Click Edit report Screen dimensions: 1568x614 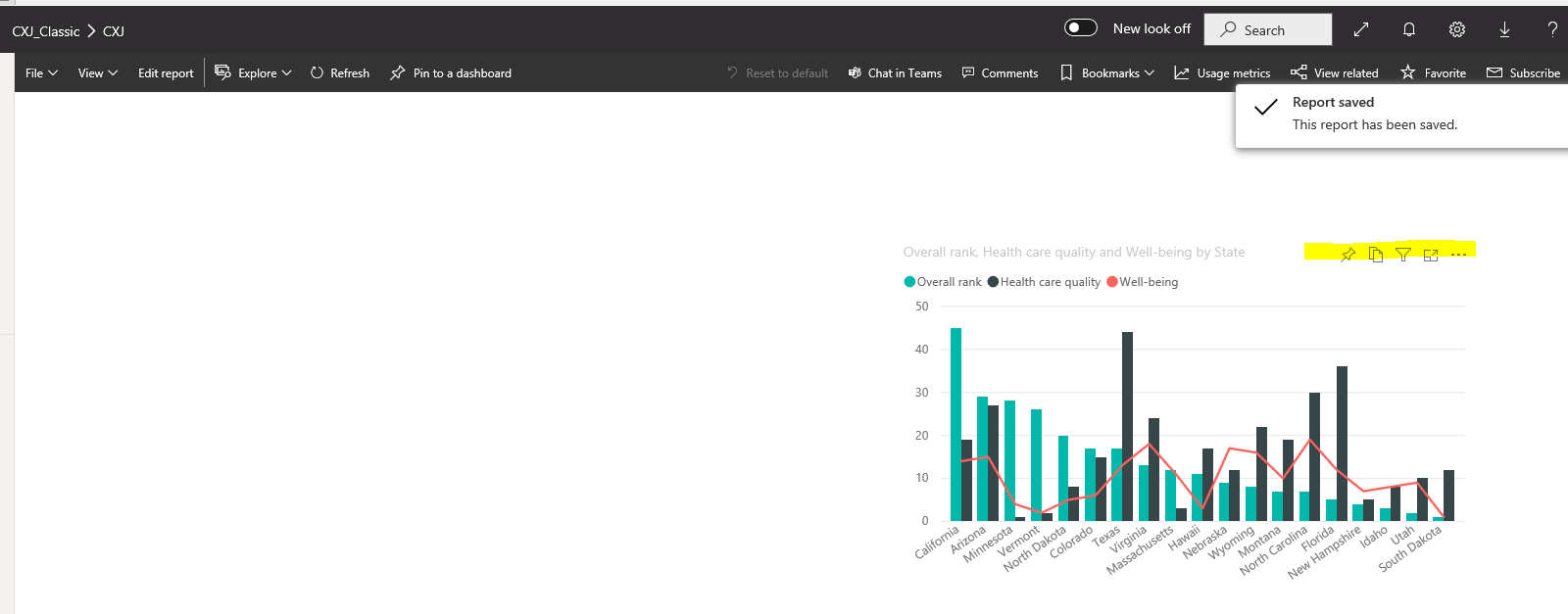(x=166, y=73)
